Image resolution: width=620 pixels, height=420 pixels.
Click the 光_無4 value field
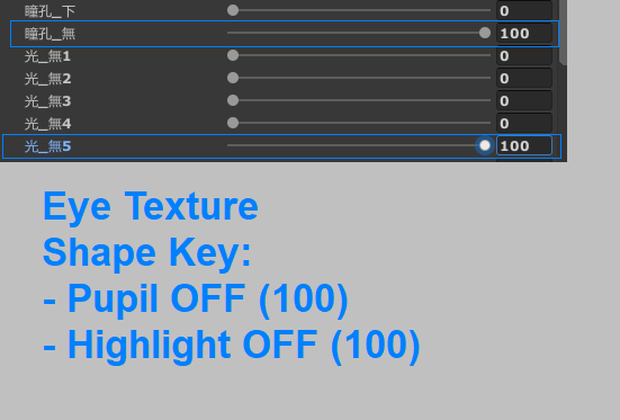[x=524, y=123]
